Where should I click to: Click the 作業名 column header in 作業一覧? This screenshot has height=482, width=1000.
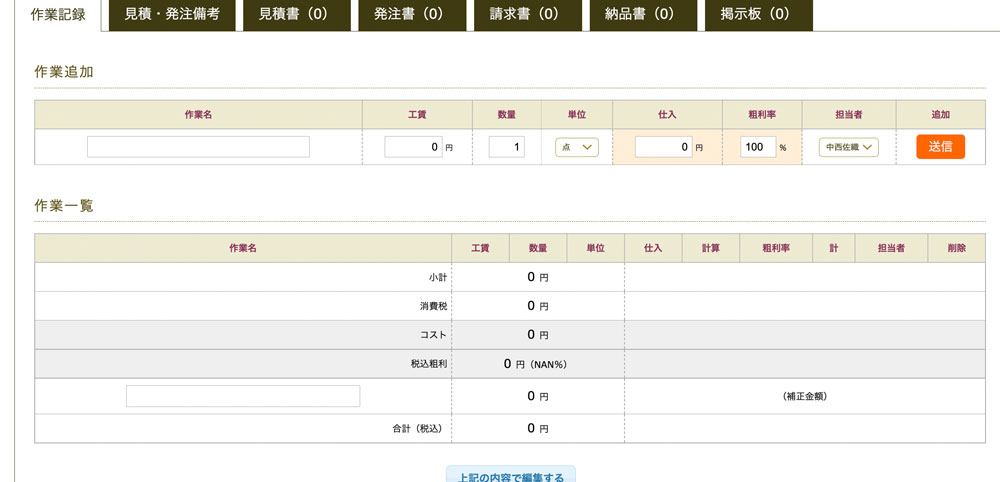point(243,248)
